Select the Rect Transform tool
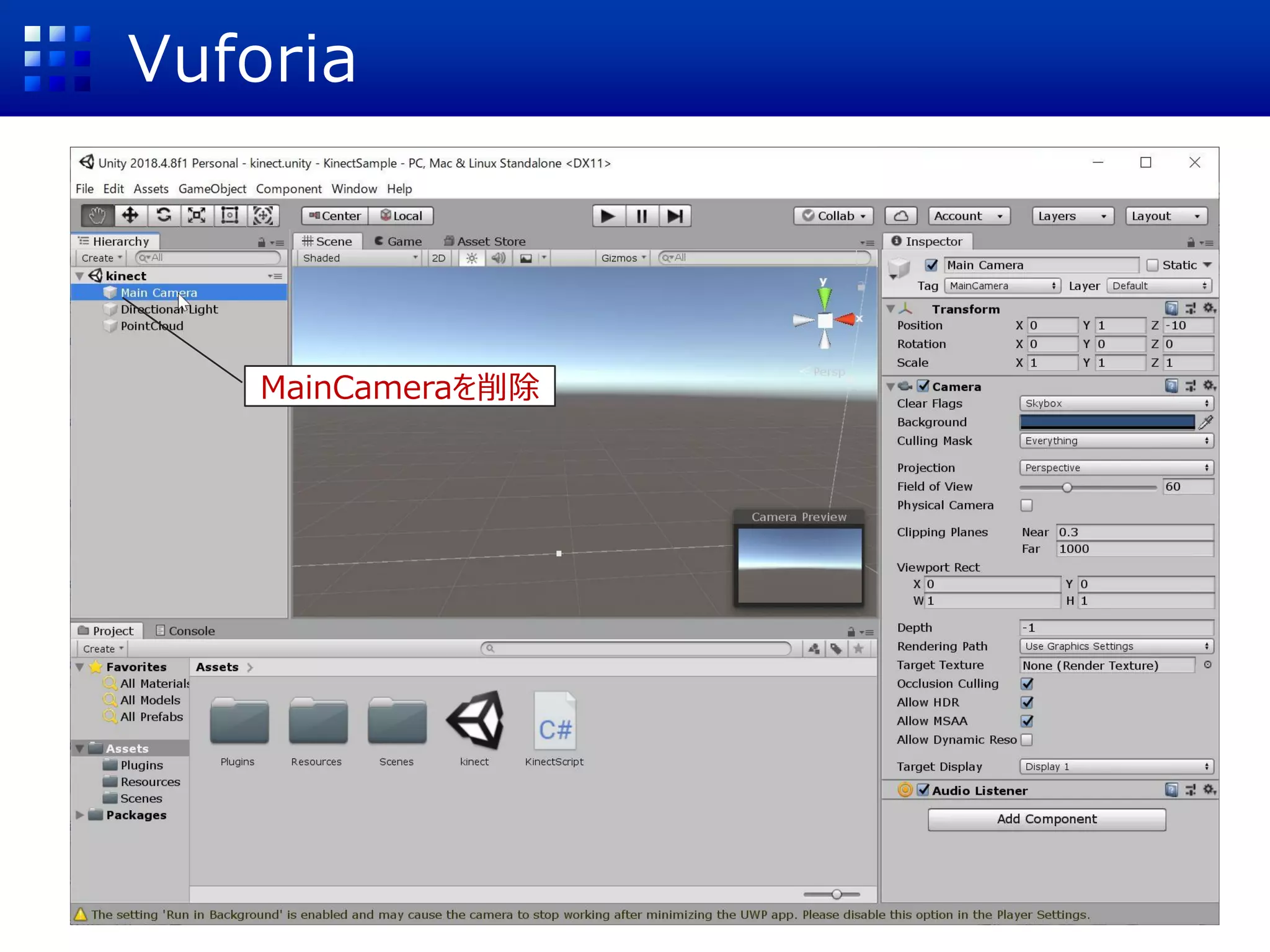 click(x=230, y=216)
